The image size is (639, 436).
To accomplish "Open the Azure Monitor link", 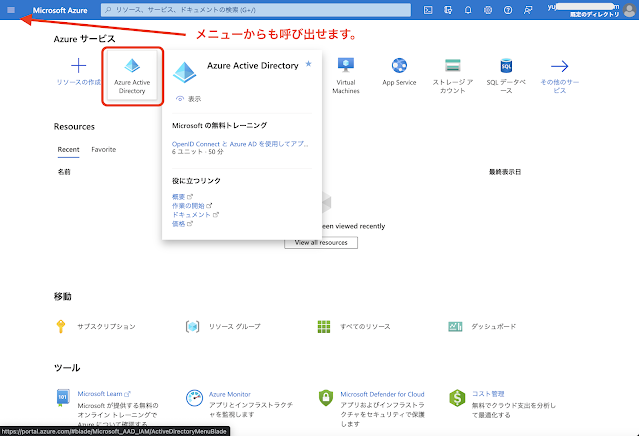I will 230,394.
